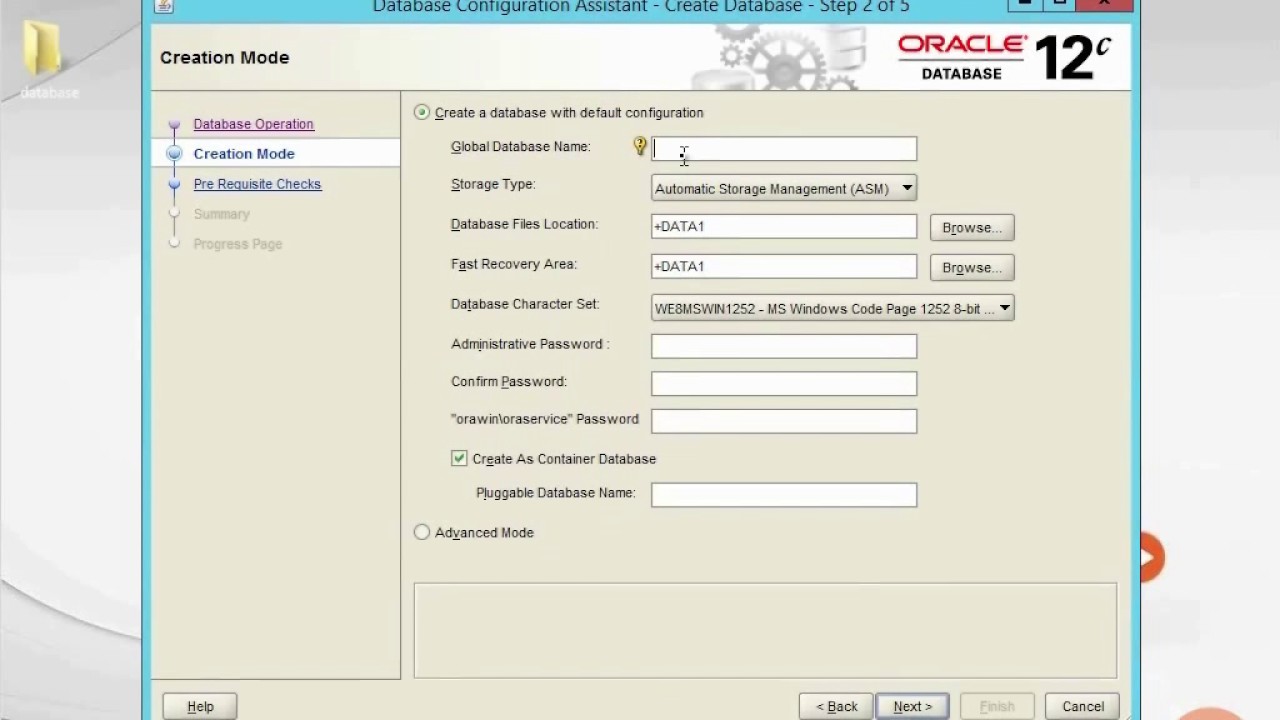The height and width of the screenshot is (720, 1280).
Task: Click the Database Files Location field
Action: (x=784, y=226)
